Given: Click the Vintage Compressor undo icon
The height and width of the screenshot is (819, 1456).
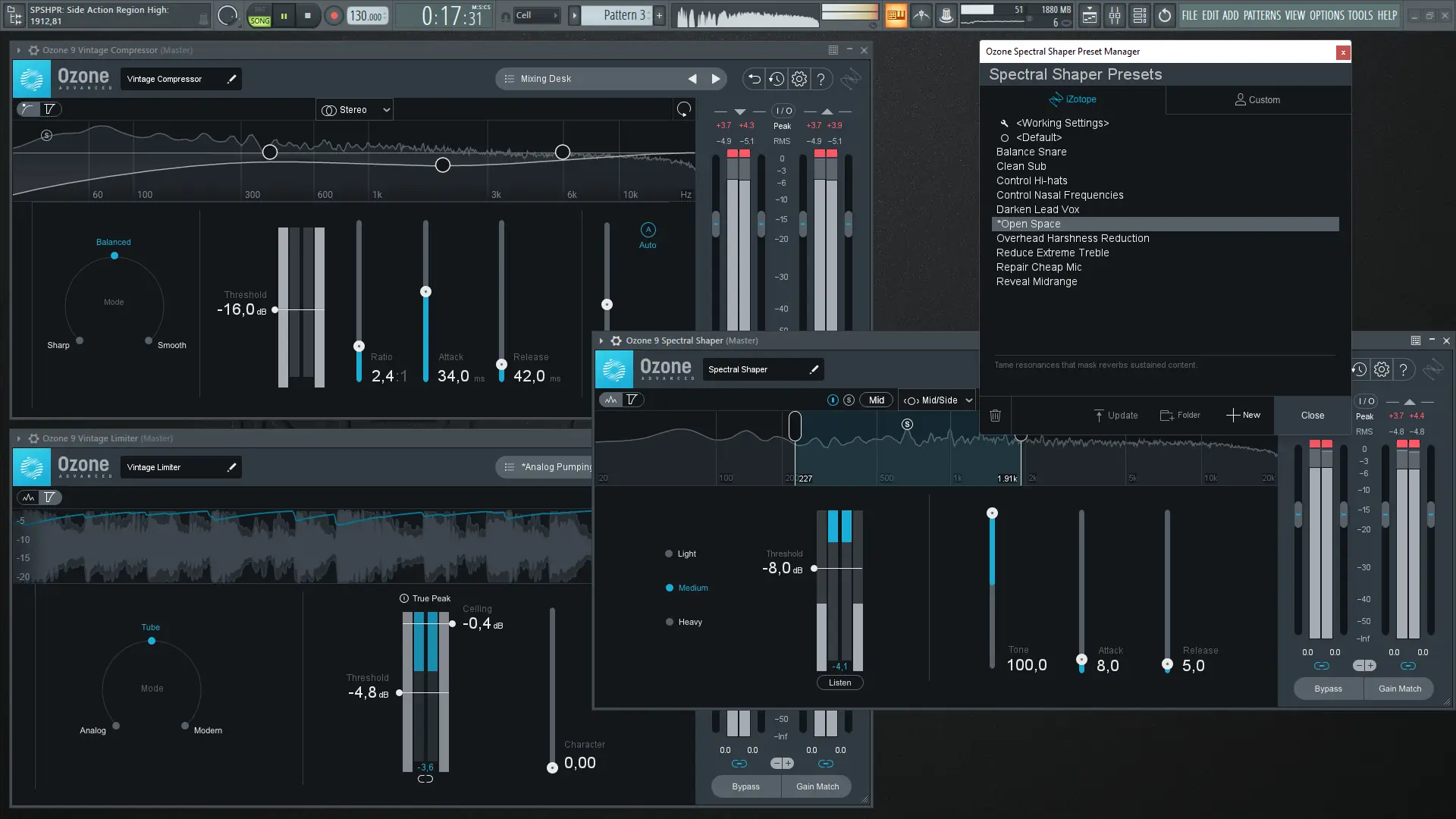Looking at the screenshot, I should [754, 79].
